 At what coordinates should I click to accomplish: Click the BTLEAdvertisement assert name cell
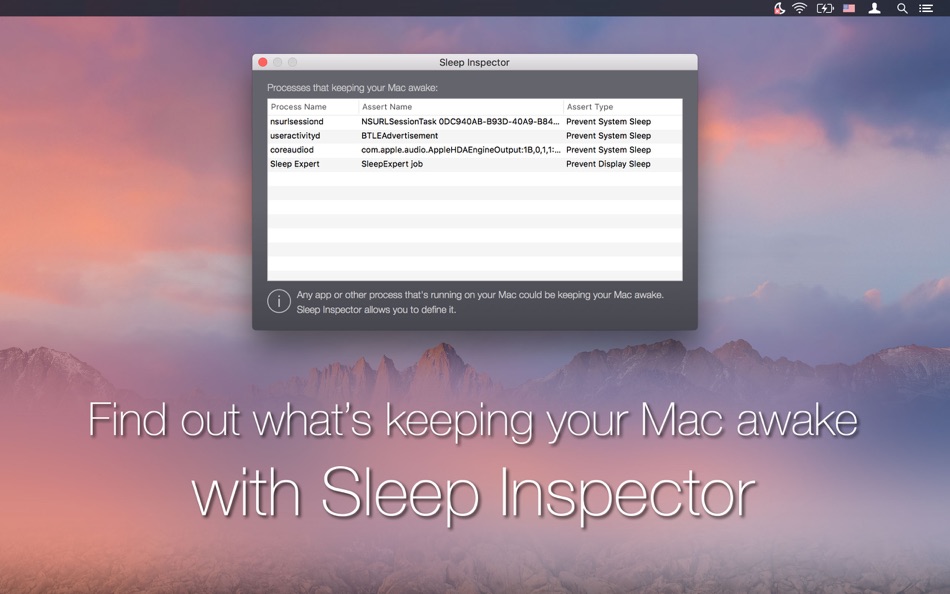[x=399, y=136]
